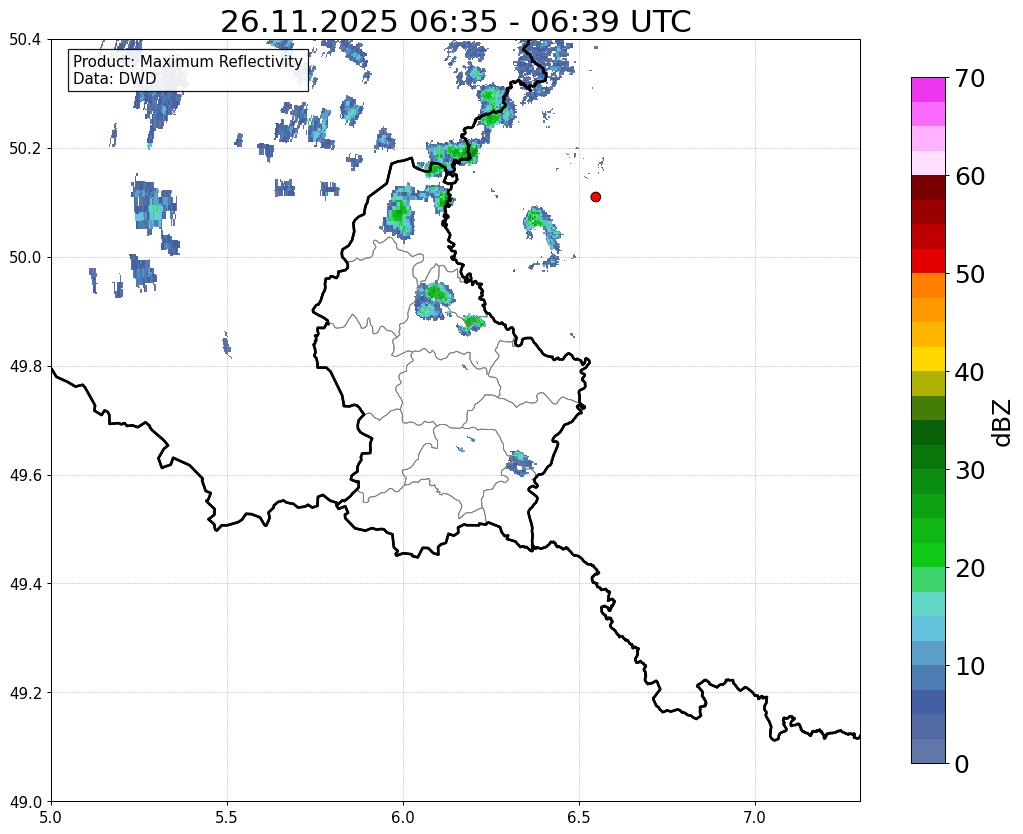Click the red station marker dot
1023x834 pixels.
click(x=595, y=196)
